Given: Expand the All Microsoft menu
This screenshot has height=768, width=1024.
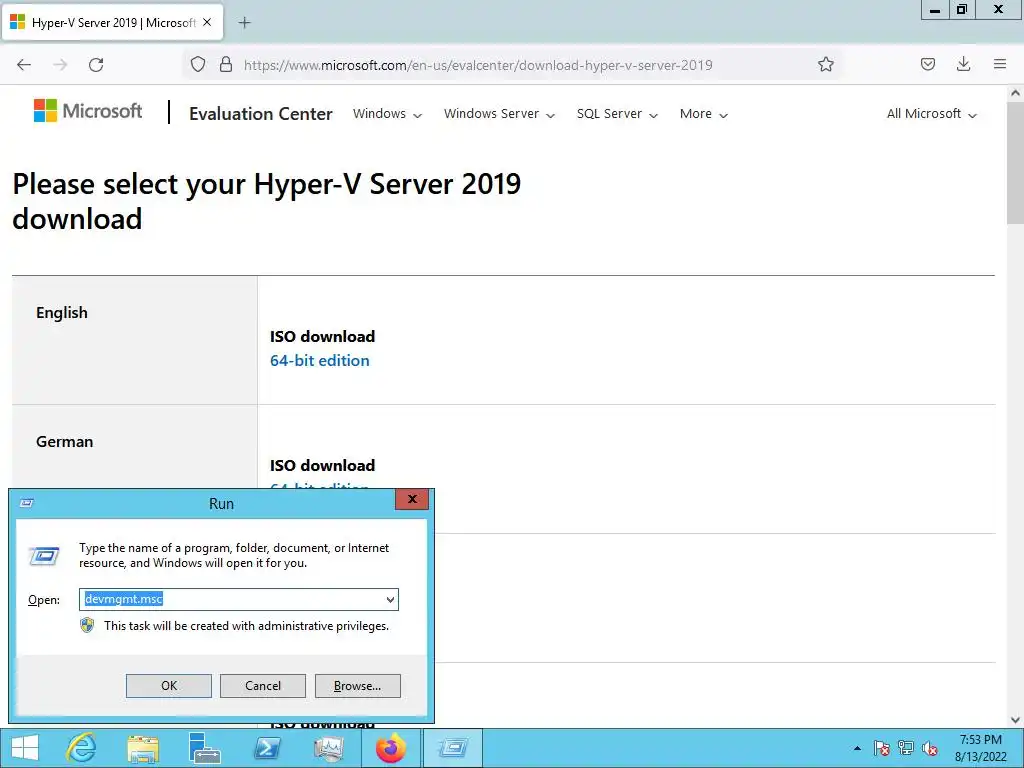Looking at the screenshot, I should pyautogui.click(x=932, y=114).
